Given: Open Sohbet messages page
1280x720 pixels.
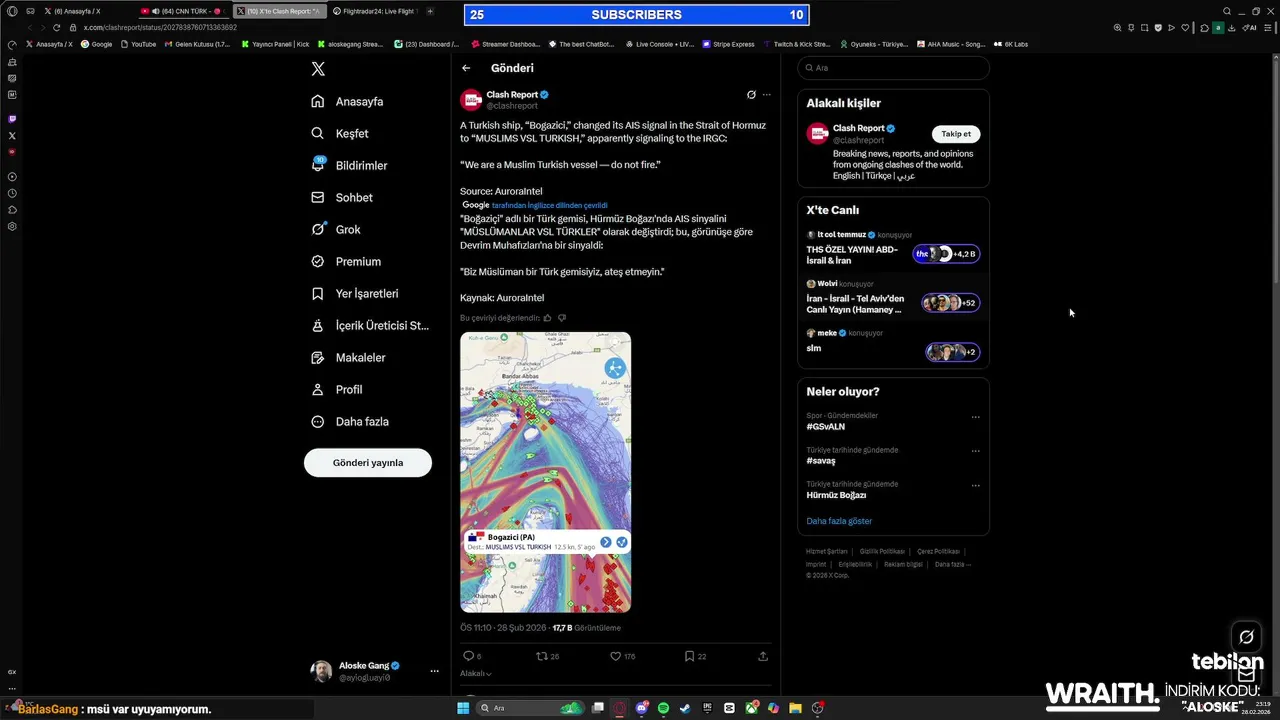Looking at the screenshot, I should point(341,197).
